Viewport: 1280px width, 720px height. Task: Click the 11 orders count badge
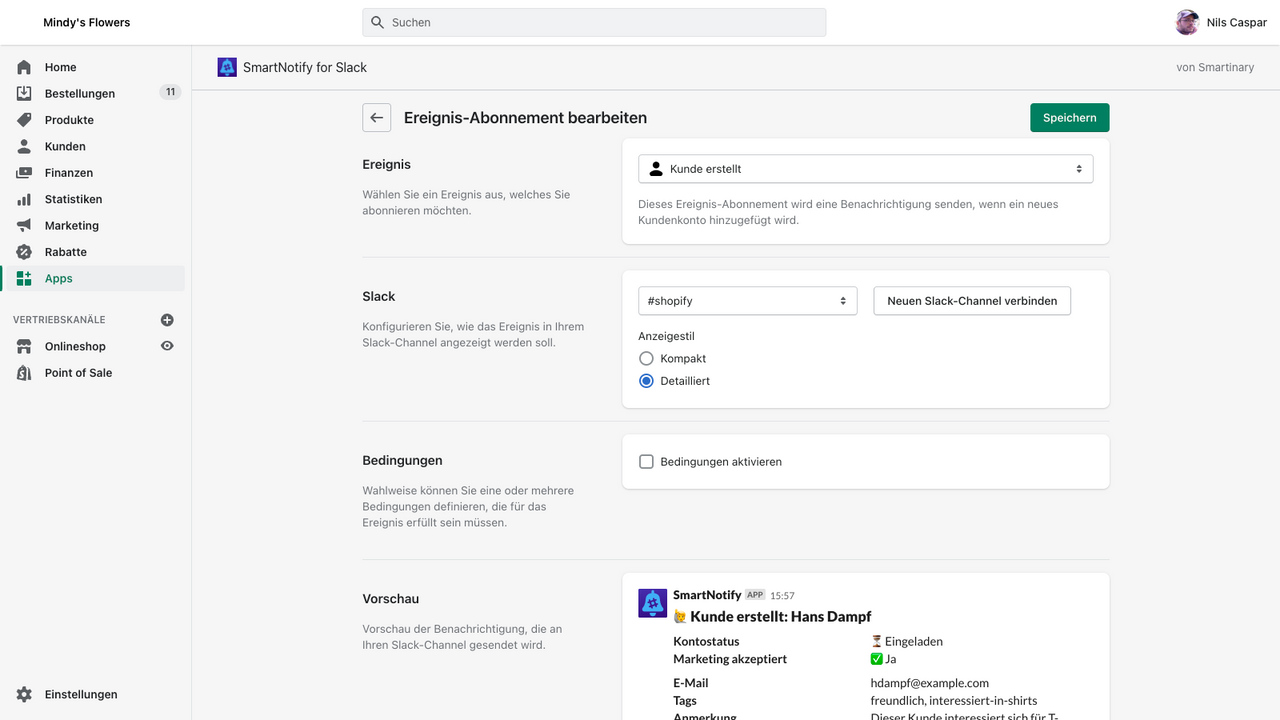click(x=170, y=92)
